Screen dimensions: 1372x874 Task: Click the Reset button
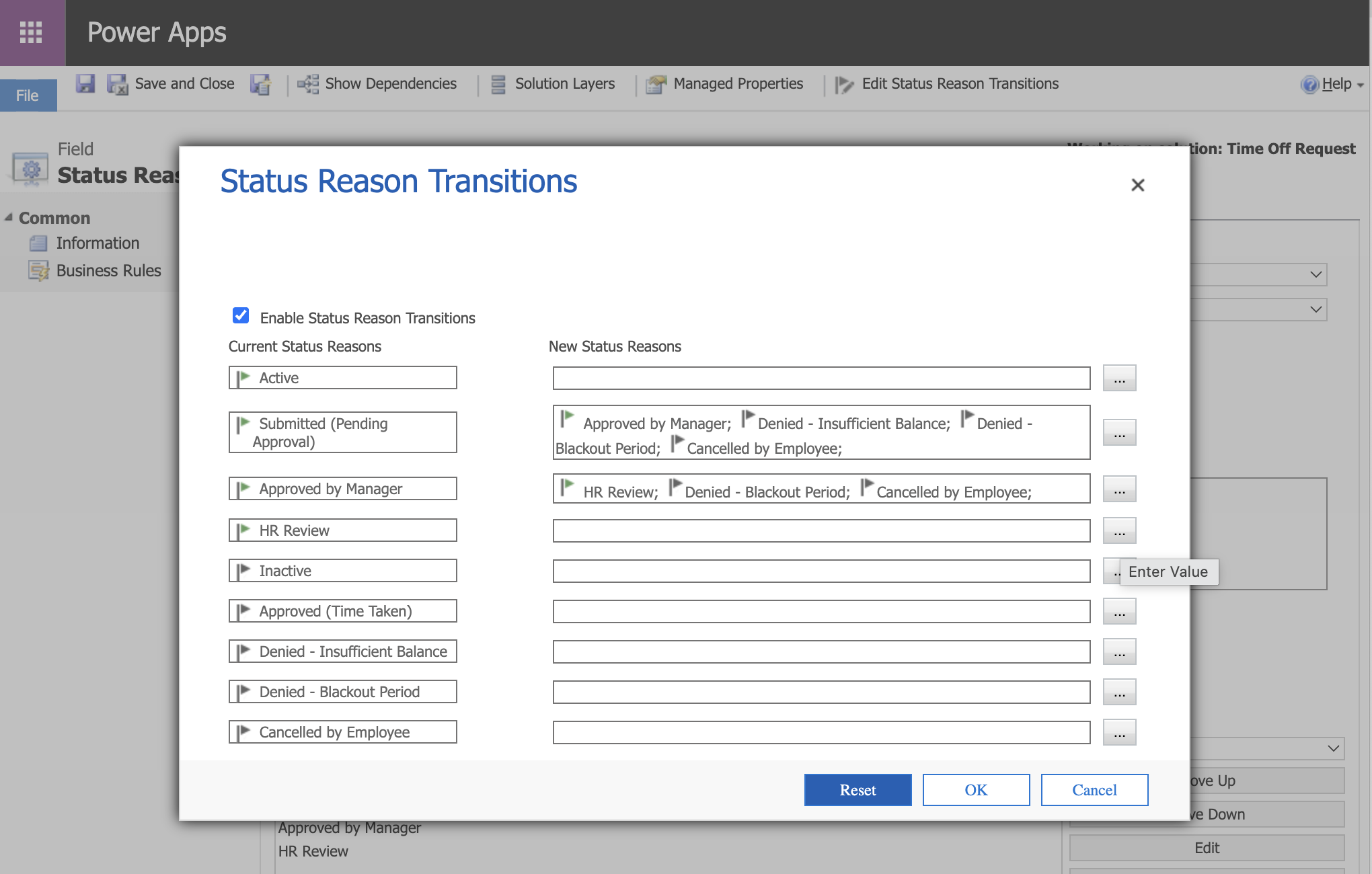click(x=858, y=790)
